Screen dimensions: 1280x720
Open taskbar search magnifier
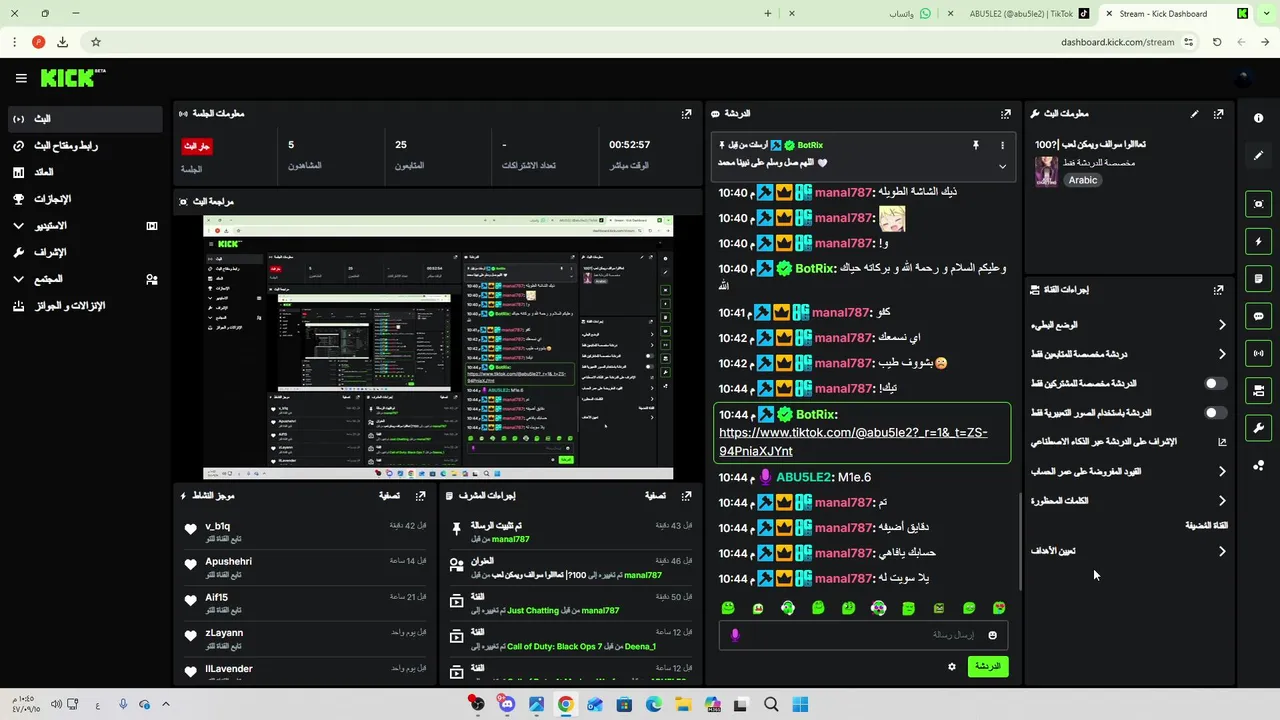[771, 704]
